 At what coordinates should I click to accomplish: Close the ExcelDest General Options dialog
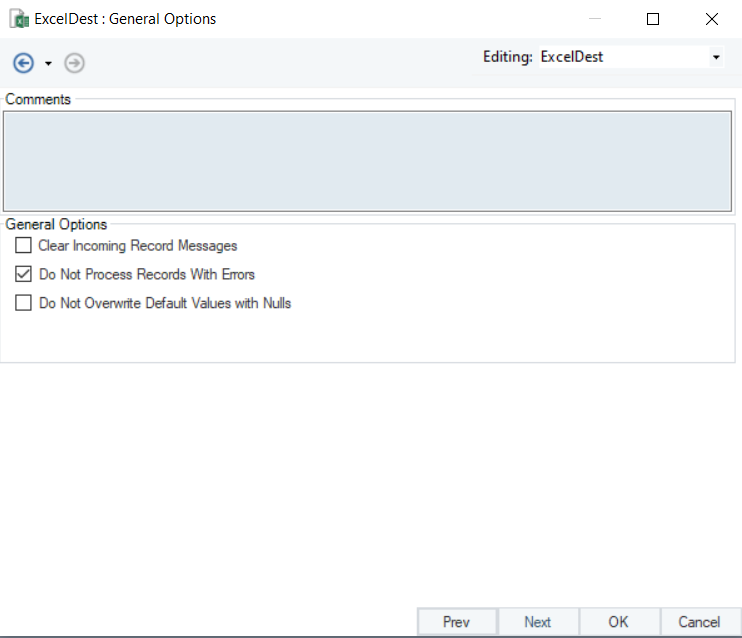(x=711, y=19)
